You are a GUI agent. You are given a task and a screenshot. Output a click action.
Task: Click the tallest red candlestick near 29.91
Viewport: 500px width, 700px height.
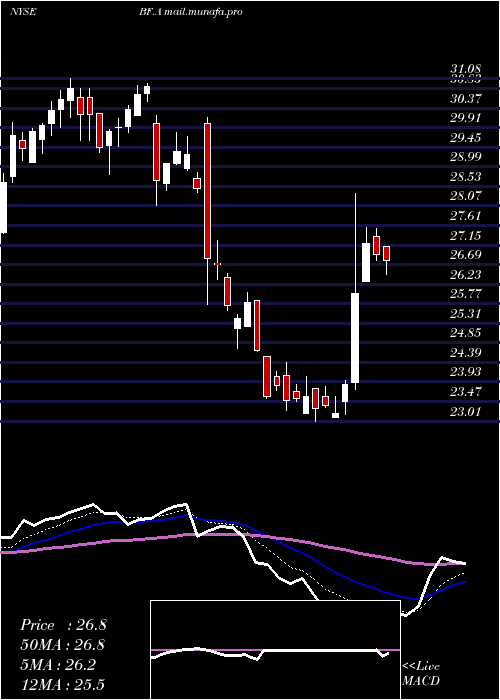tap(208, 191)
